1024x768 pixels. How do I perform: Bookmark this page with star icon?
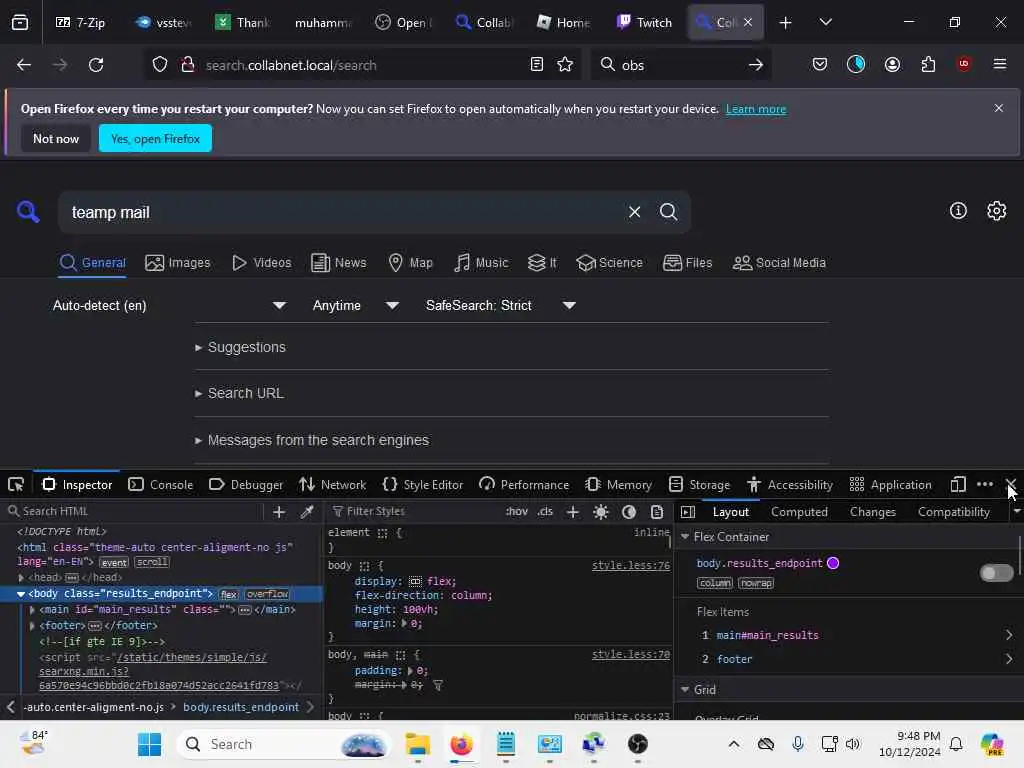pos(565,64)
